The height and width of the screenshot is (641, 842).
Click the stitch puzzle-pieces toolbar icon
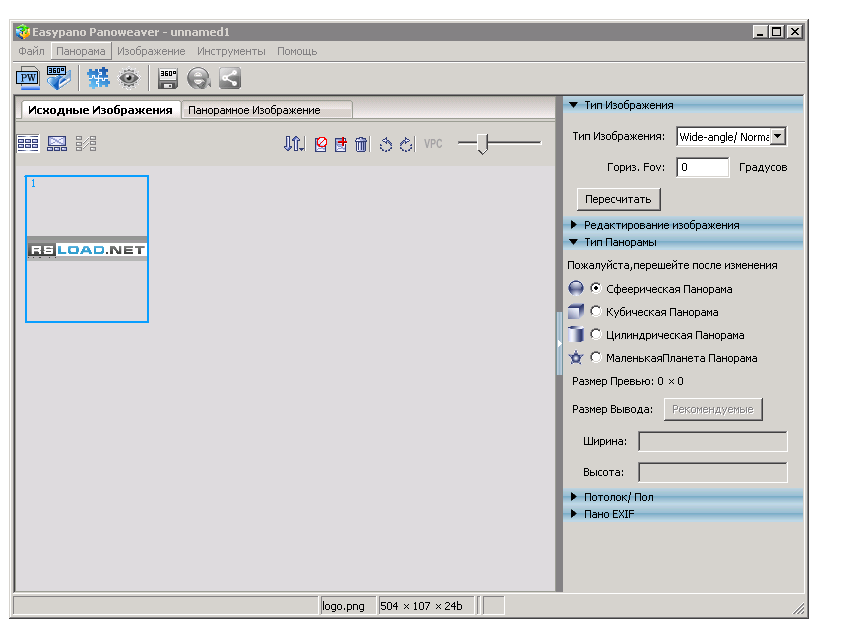tap(98, 78)
